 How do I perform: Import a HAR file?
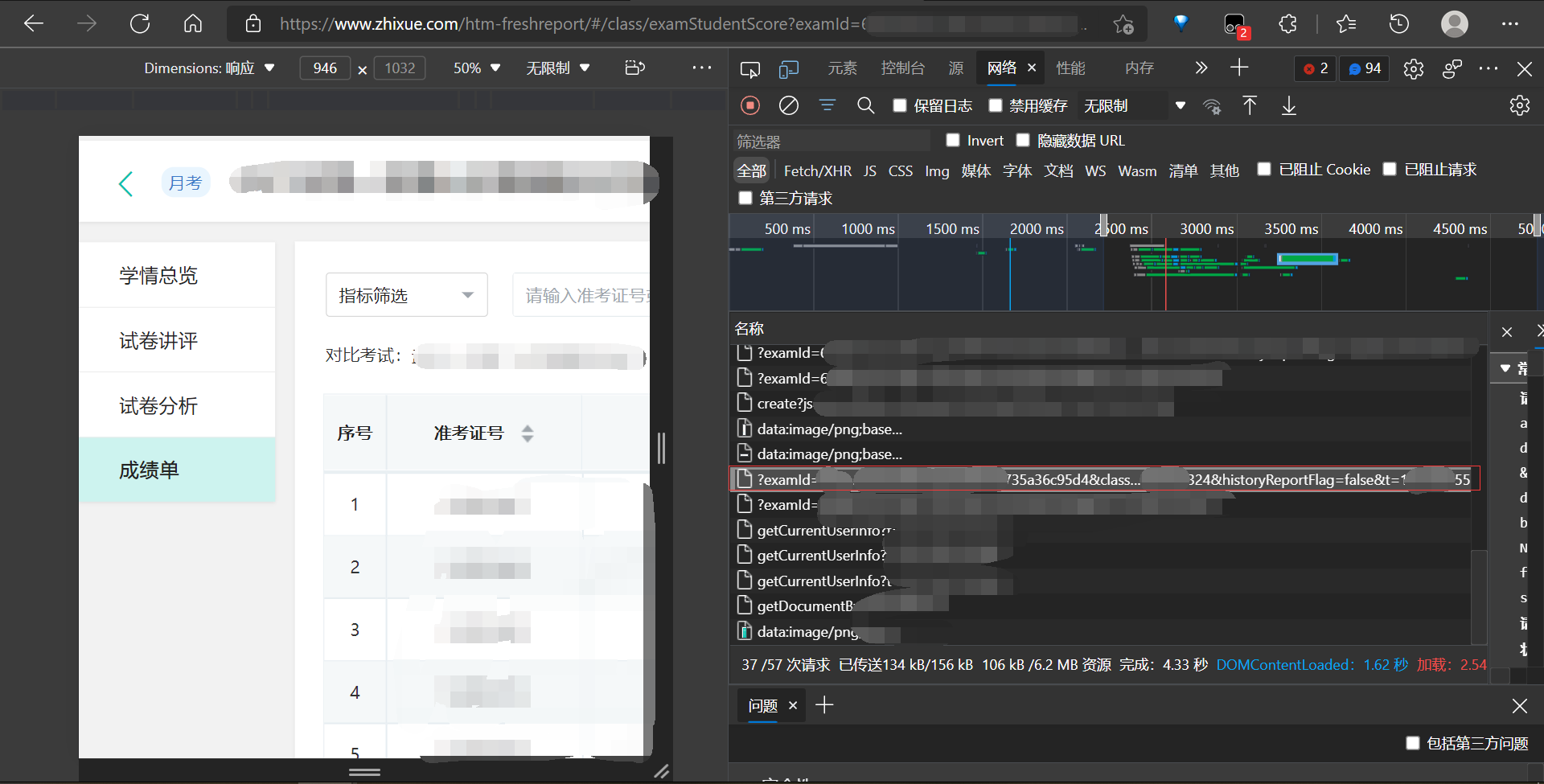(x=1250, y=105)
